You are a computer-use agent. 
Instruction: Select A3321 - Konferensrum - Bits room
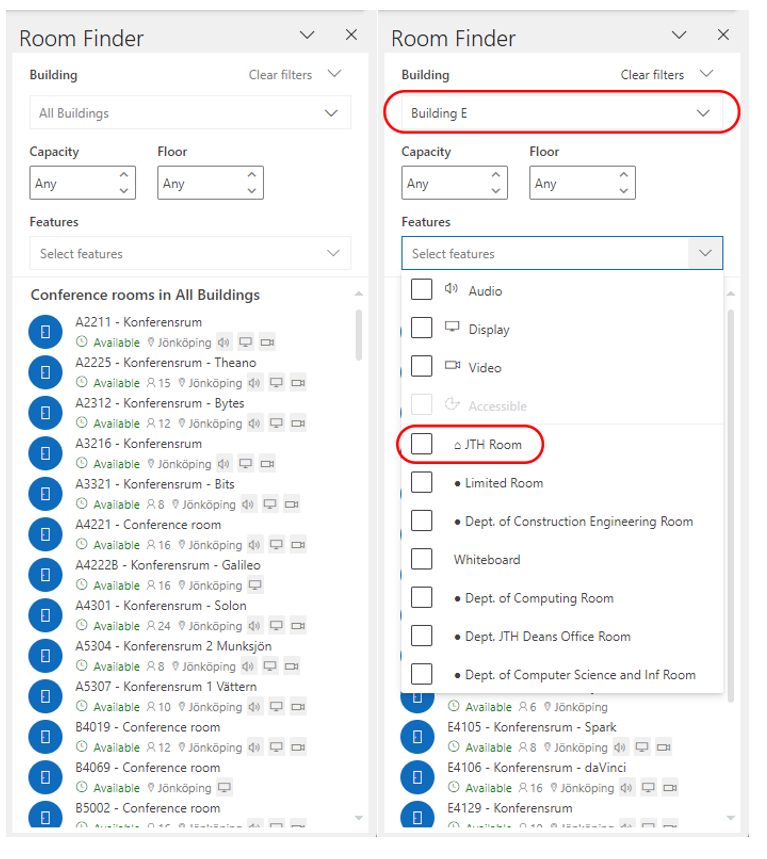tap(155, 484)
